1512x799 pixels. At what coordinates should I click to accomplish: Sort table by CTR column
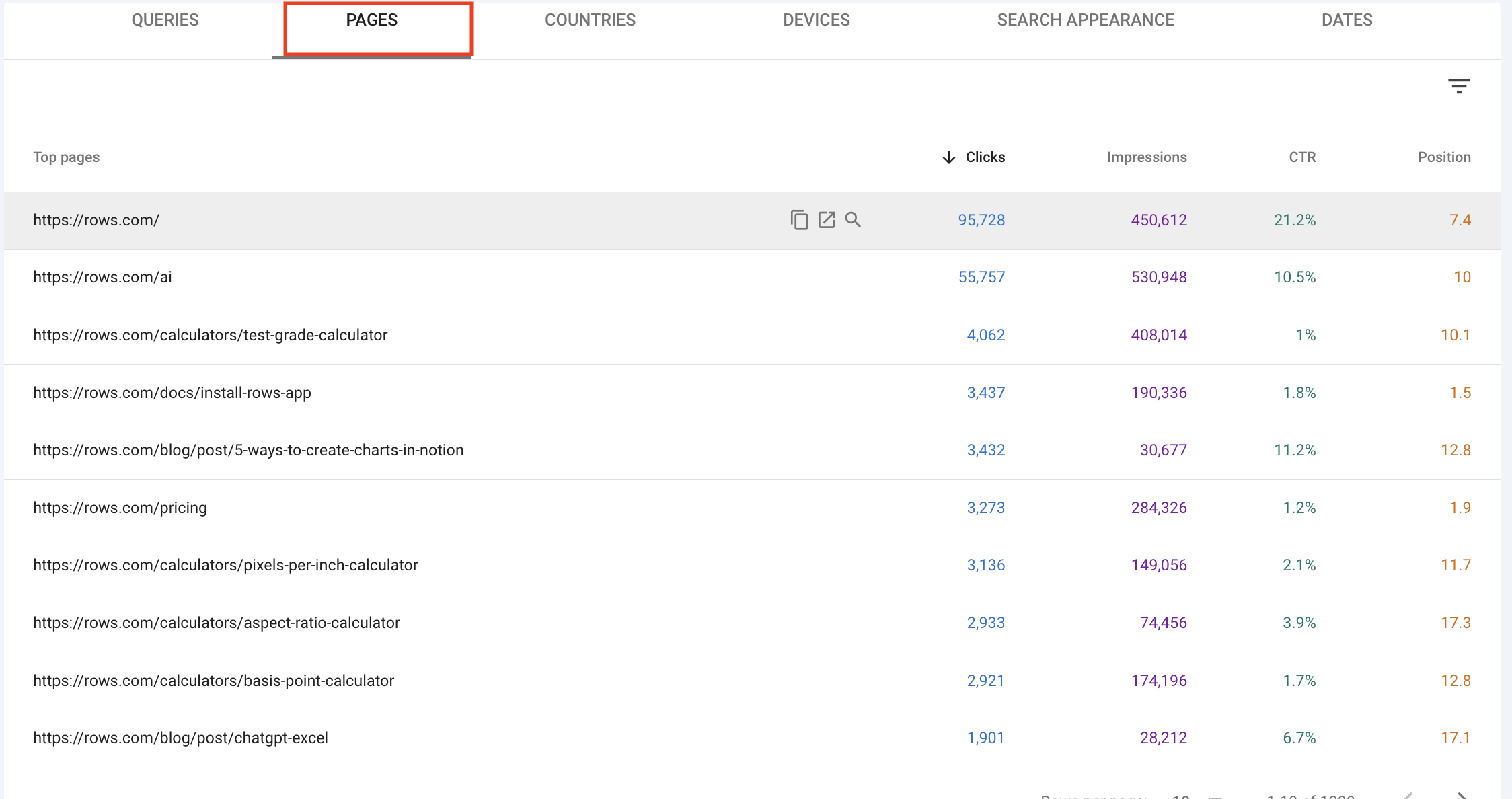(1302, 157)
